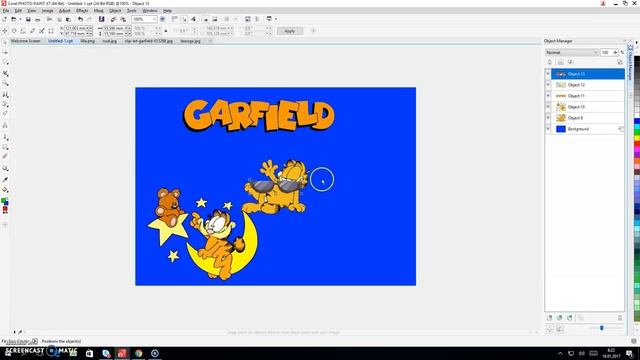Viewport: 640px width, 360px height.
Task: Toggle visibility eye of Background layer
Action: (548, 129)
